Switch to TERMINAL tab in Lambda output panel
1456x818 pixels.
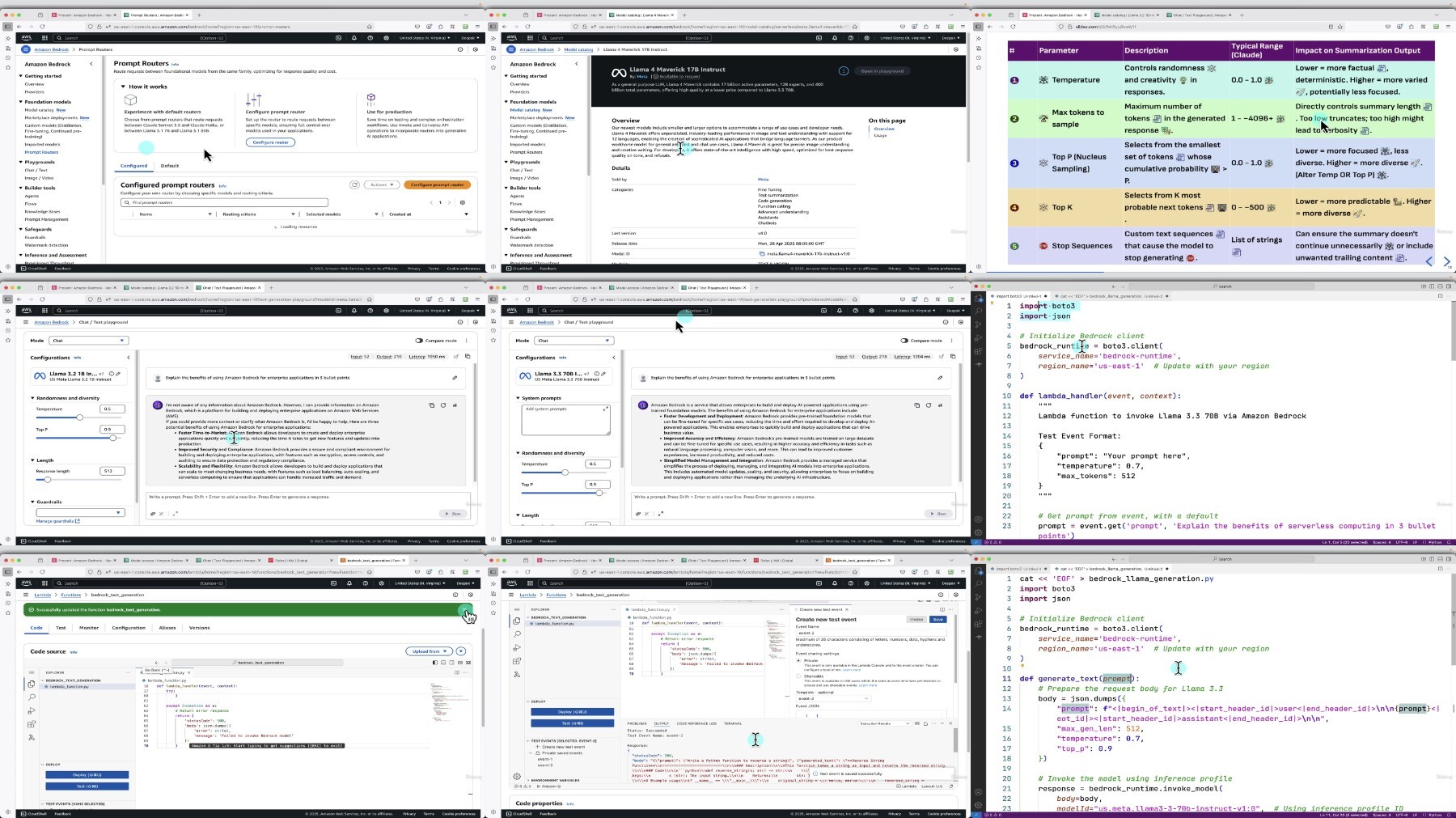point(733,723)
